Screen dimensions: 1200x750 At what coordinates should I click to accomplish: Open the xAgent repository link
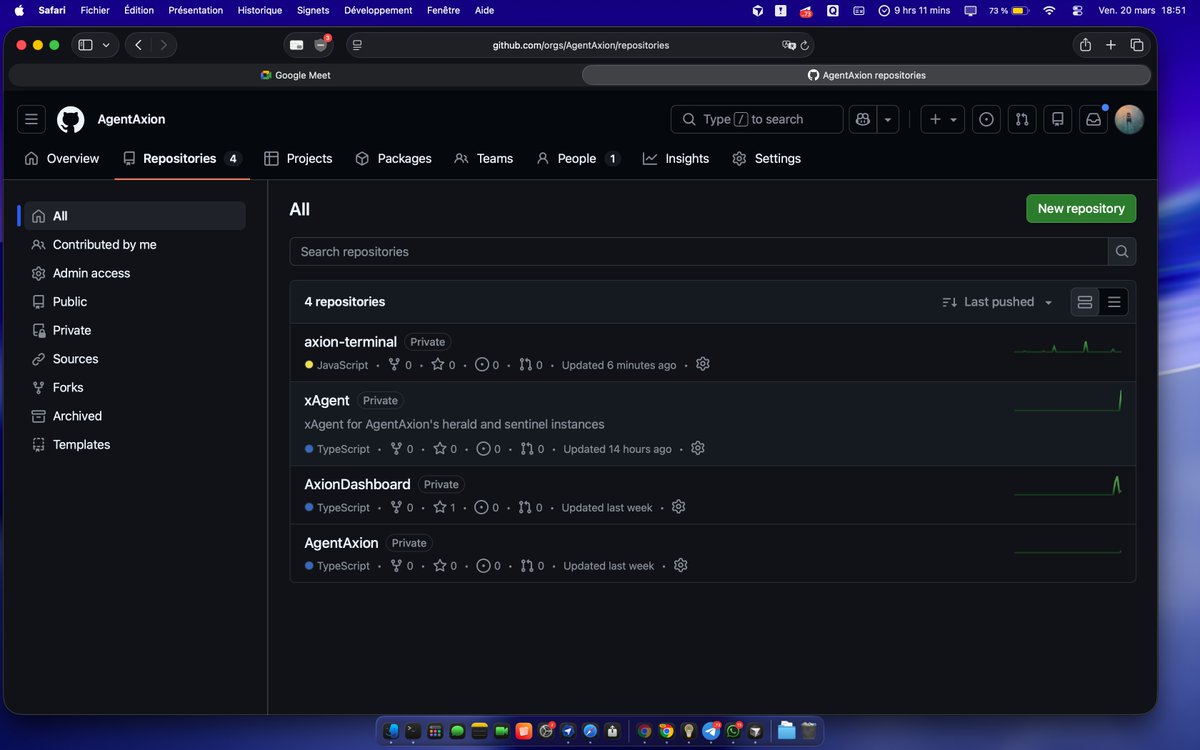click(x=327, y=400)
